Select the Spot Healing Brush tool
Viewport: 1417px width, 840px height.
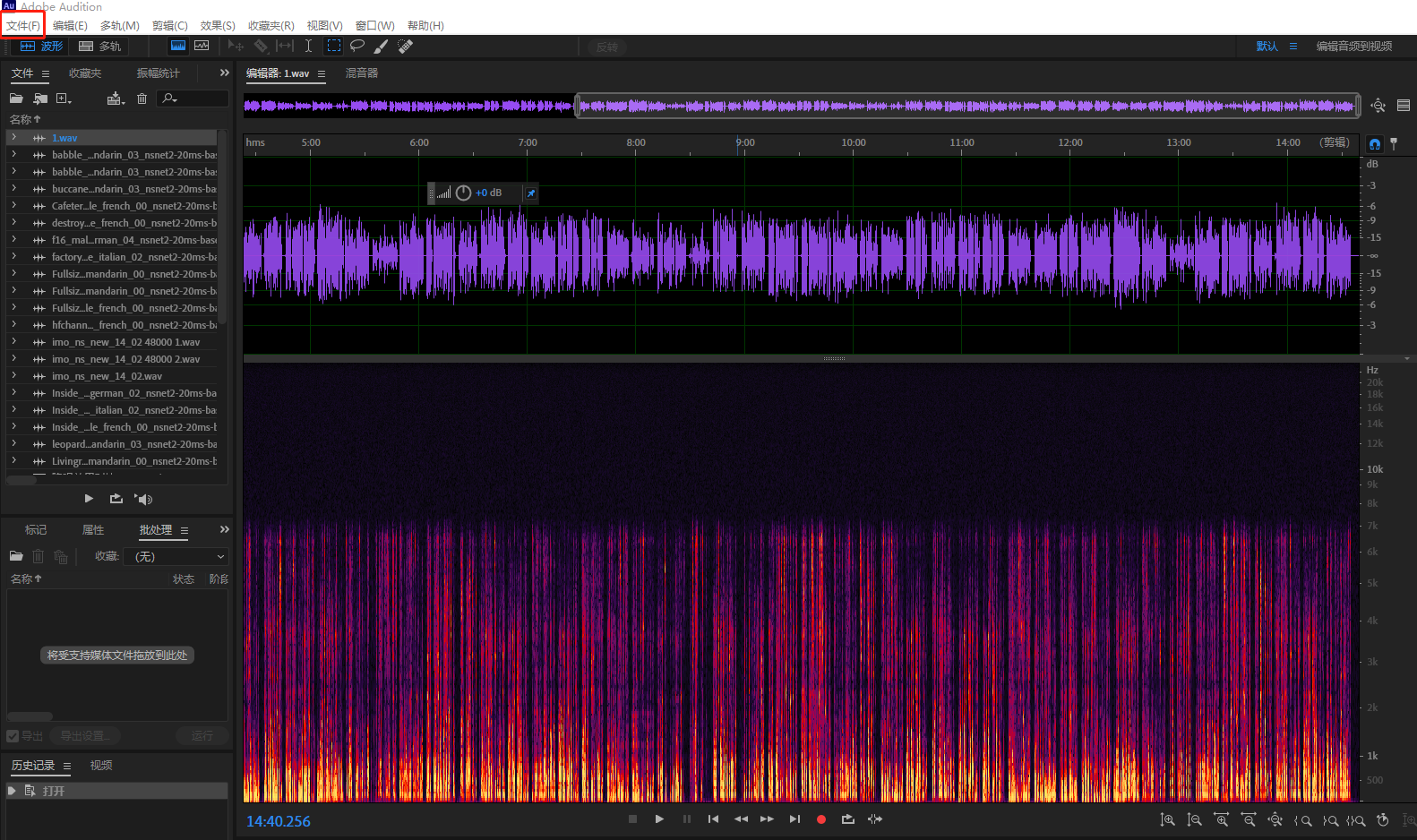coord(405,46)
